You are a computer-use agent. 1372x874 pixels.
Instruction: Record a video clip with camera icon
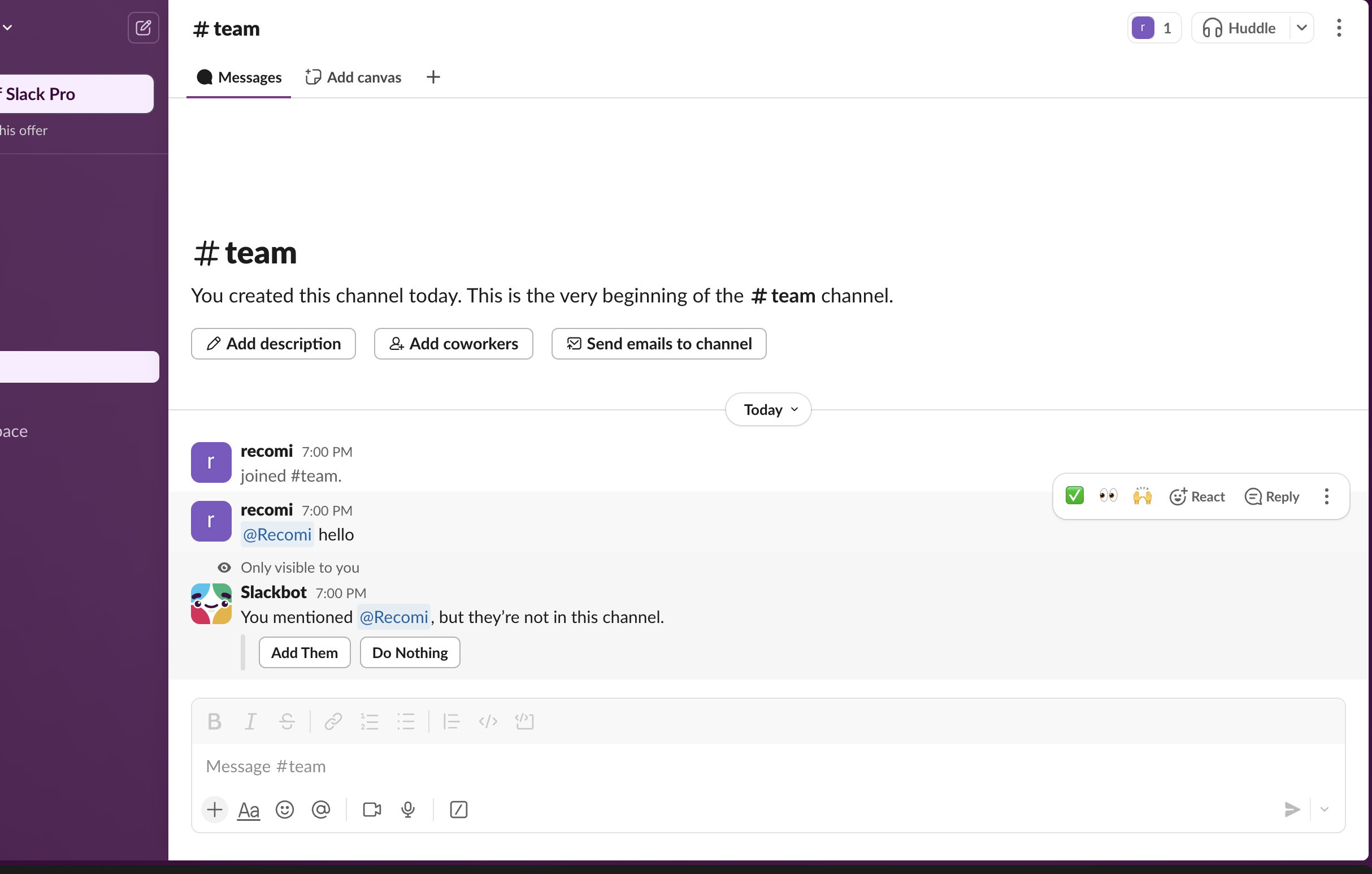[371, 810]
